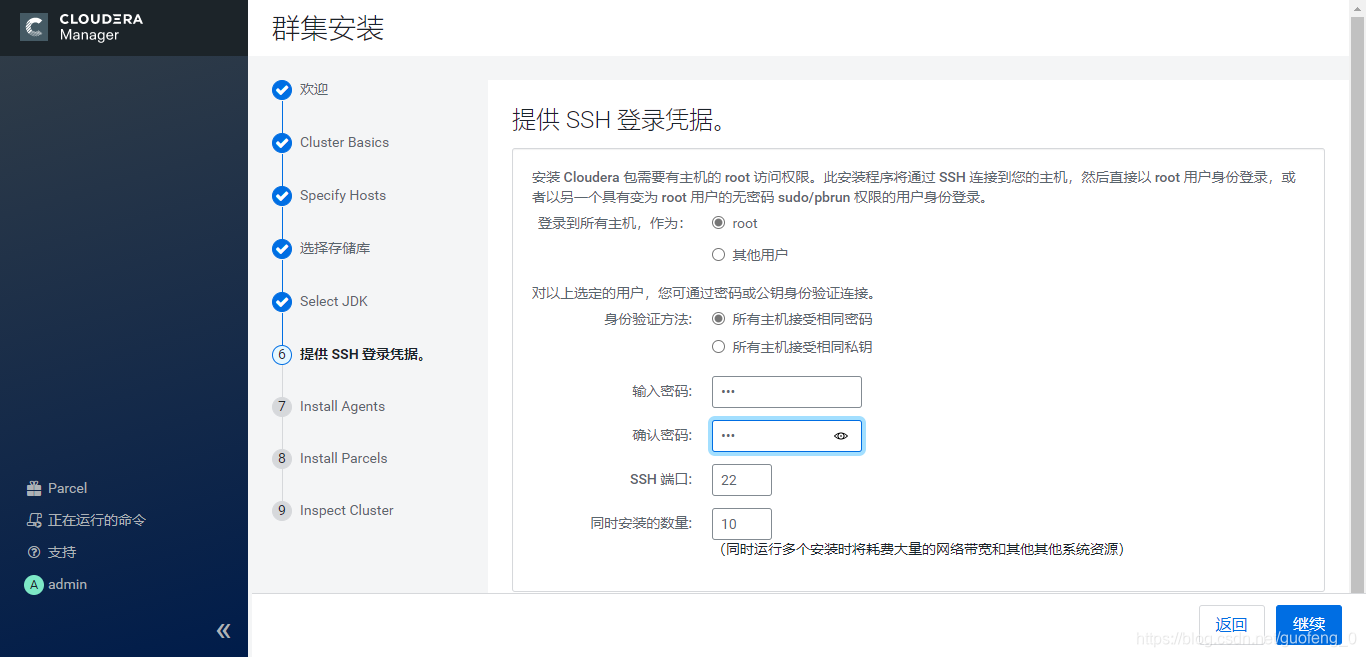Select 所有主机接受相同私钥 radio option

(x=718, y=347)
